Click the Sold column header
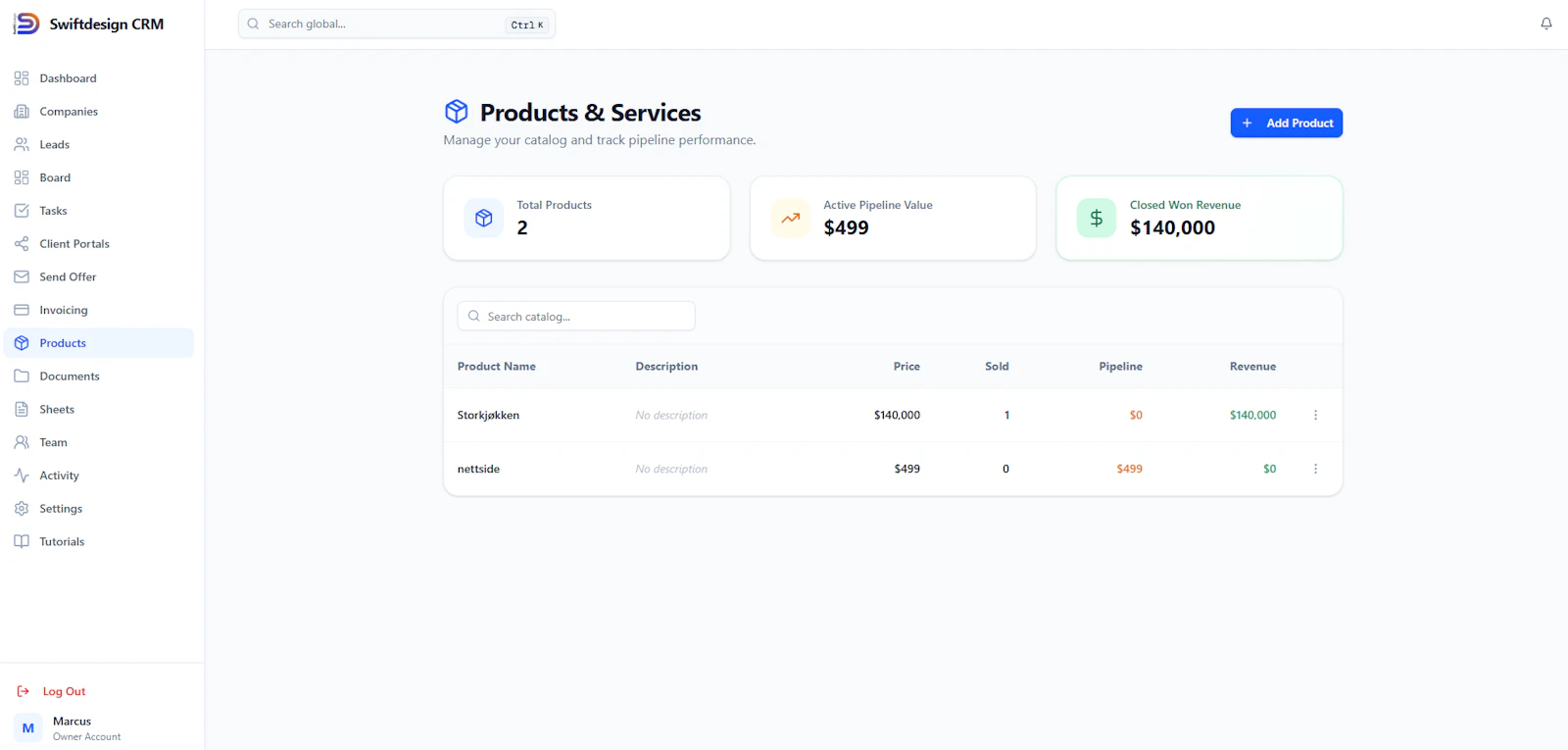 click(997, 367)
